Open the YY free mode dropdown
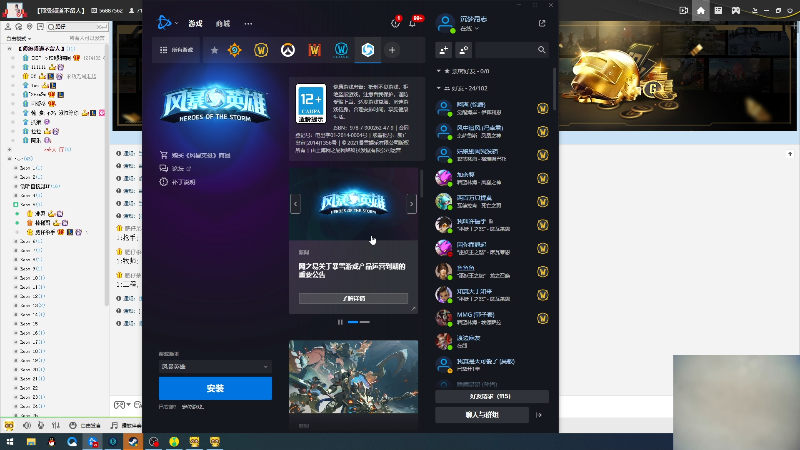Screen dimensions: 800x450 19,38
